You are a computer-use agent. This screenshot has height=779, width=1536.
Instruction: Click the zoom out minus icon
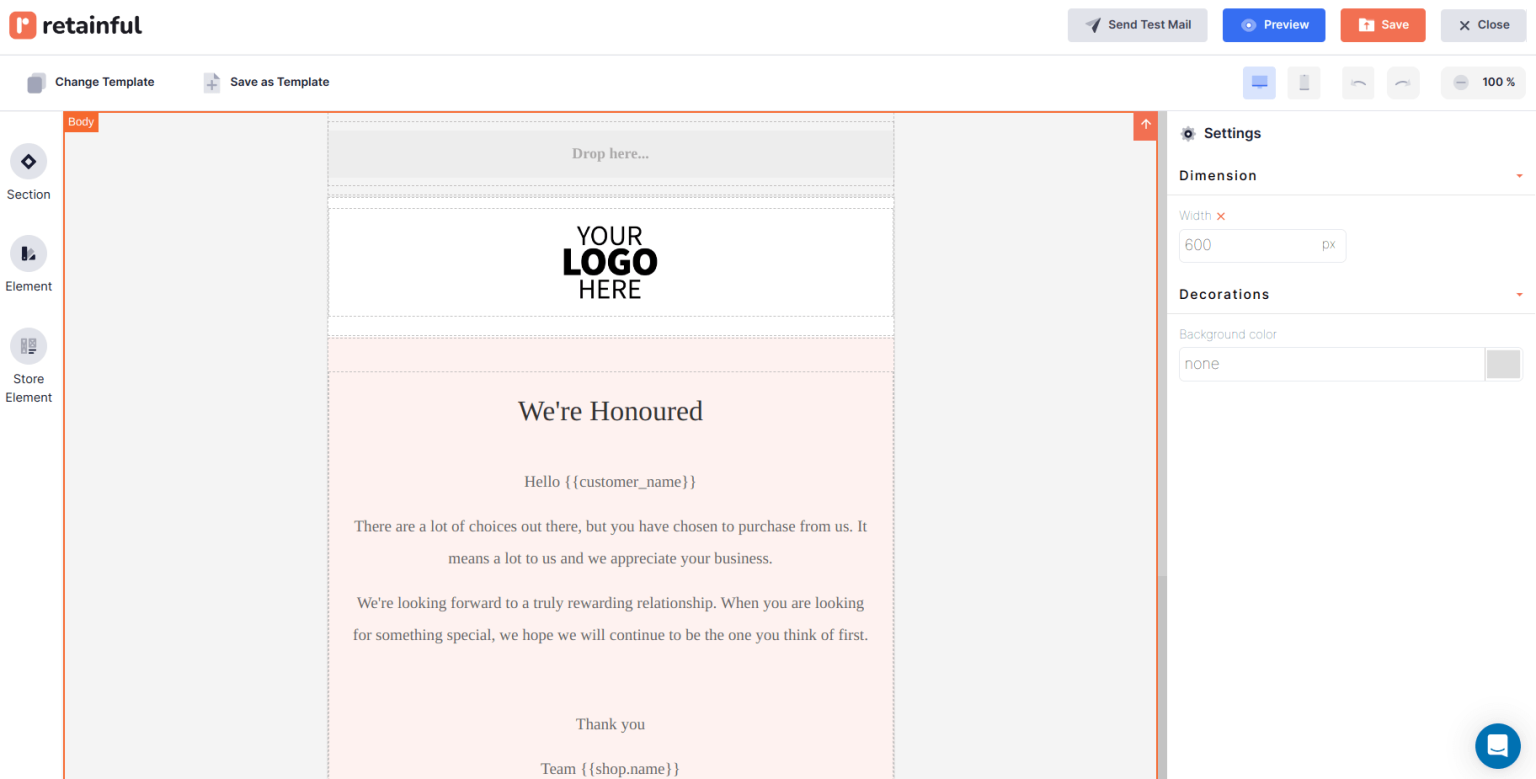pyautogui.click(x=1459, y=83)
